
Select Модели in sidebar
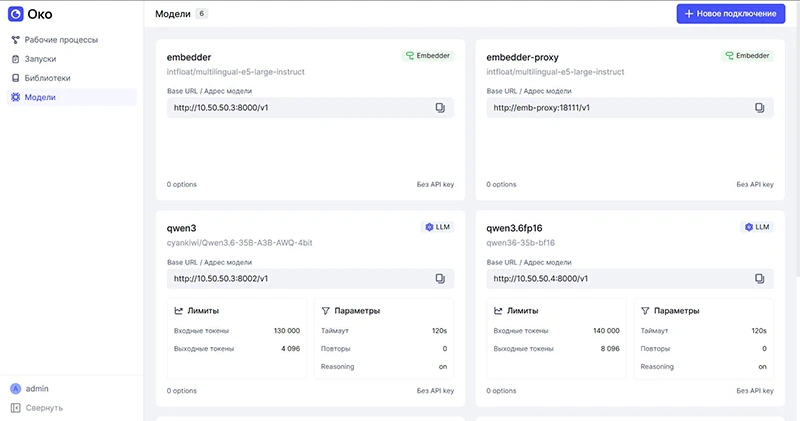point(71,97)
